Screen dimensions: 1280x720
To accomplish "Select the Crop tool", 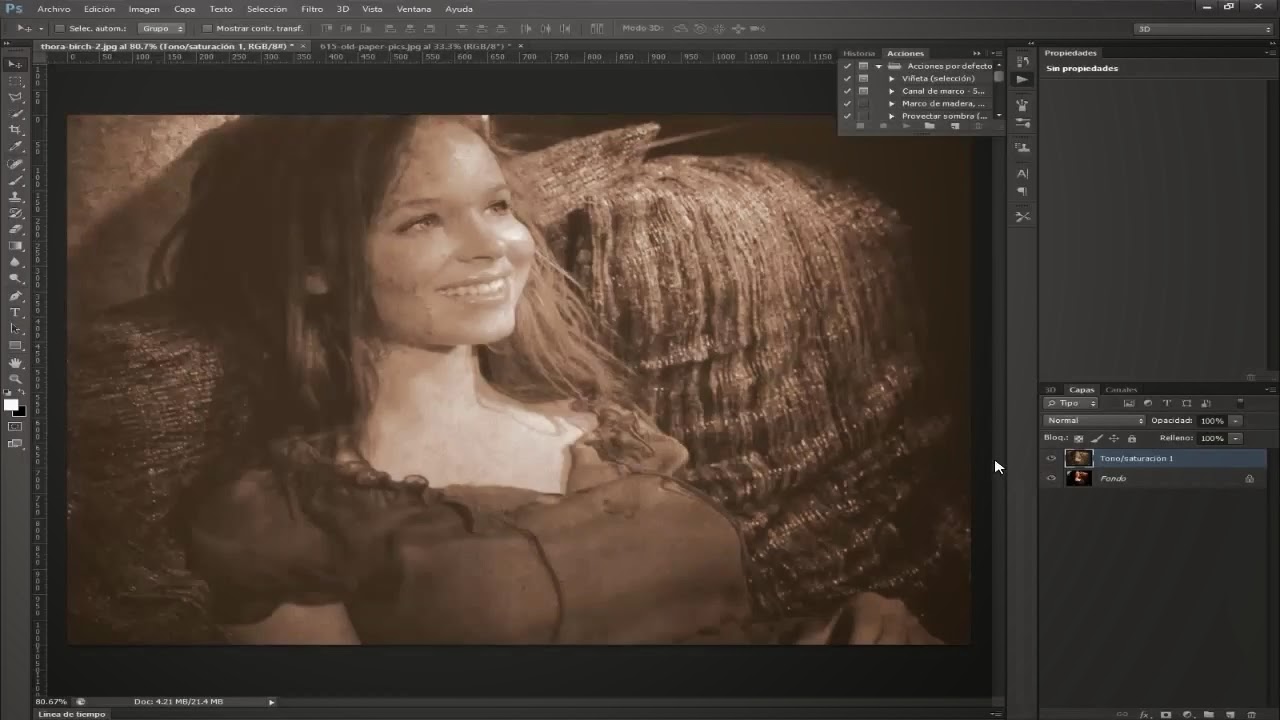I will [15, 129].
